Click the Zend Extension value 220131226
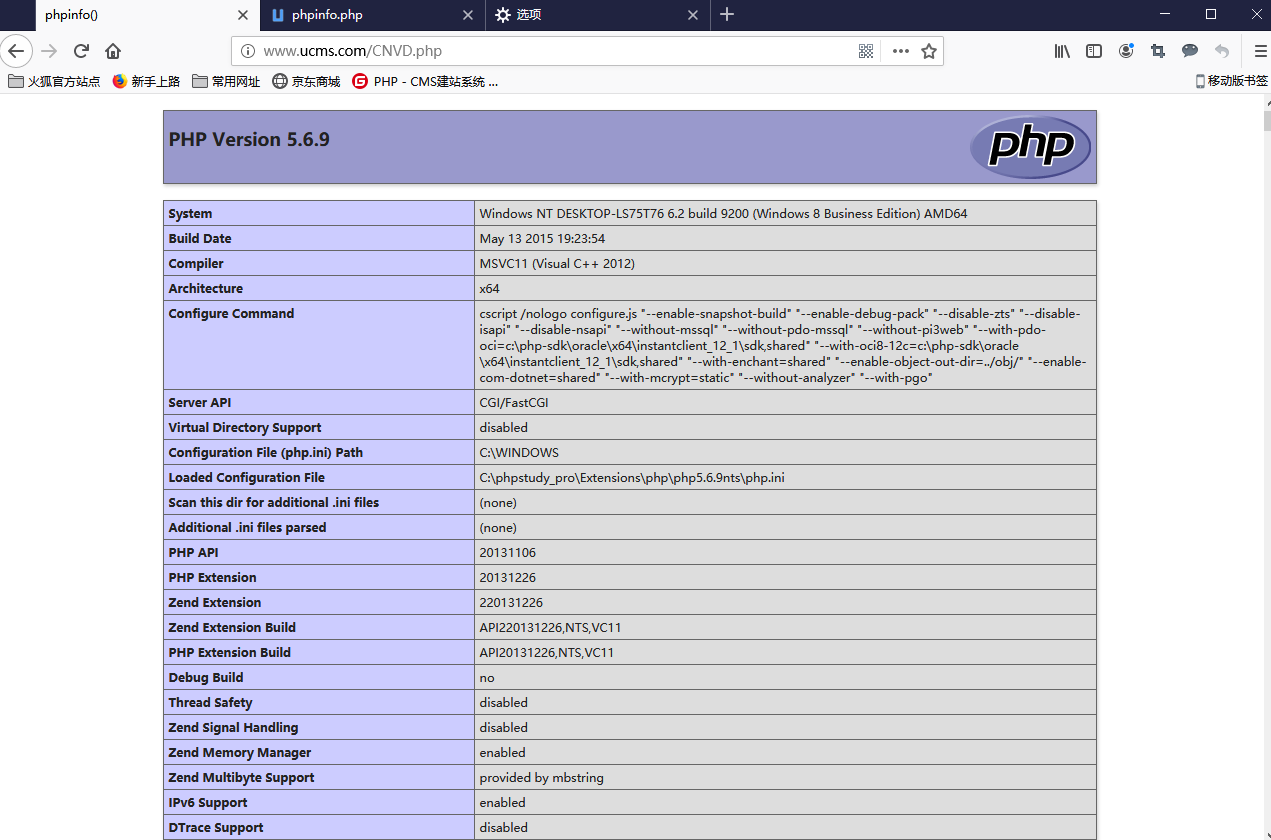Viewport: 1271px width, 840px height. (511, 602)
